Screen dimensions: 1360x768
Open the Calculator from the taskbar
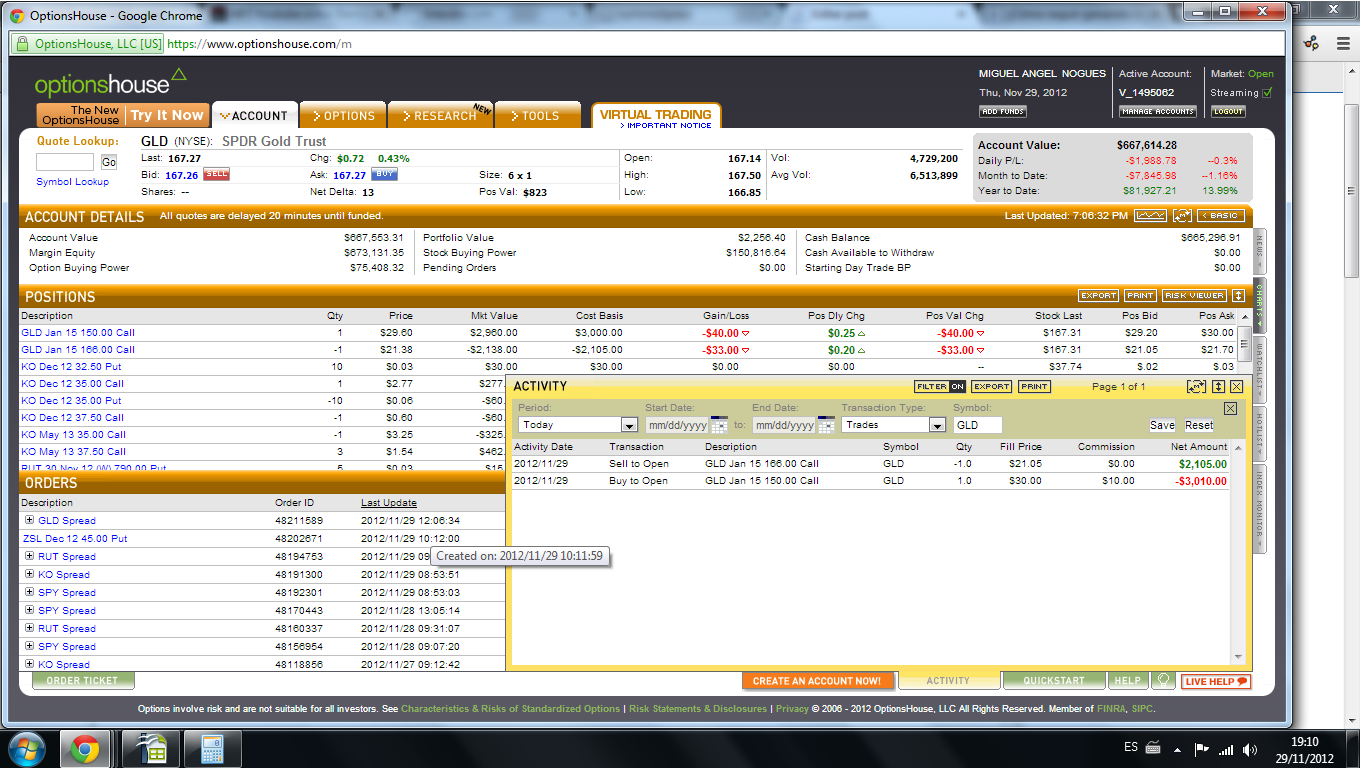tap(211, 748)
